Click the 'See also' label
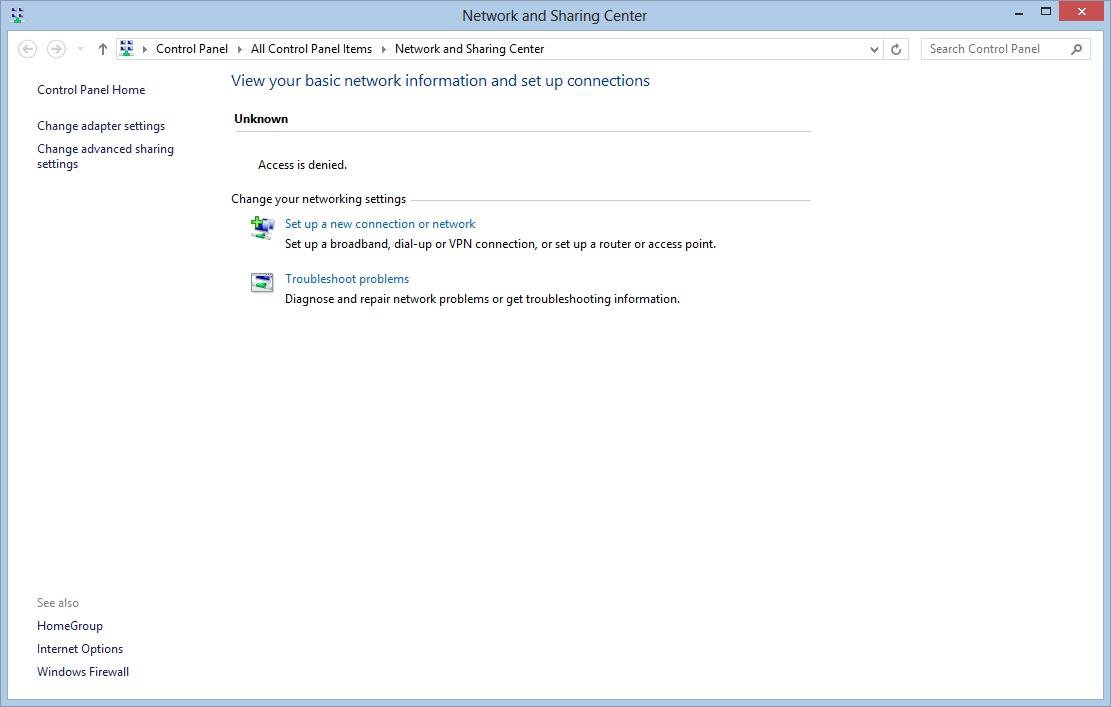 pyautogui.click(x=57, y=603)
